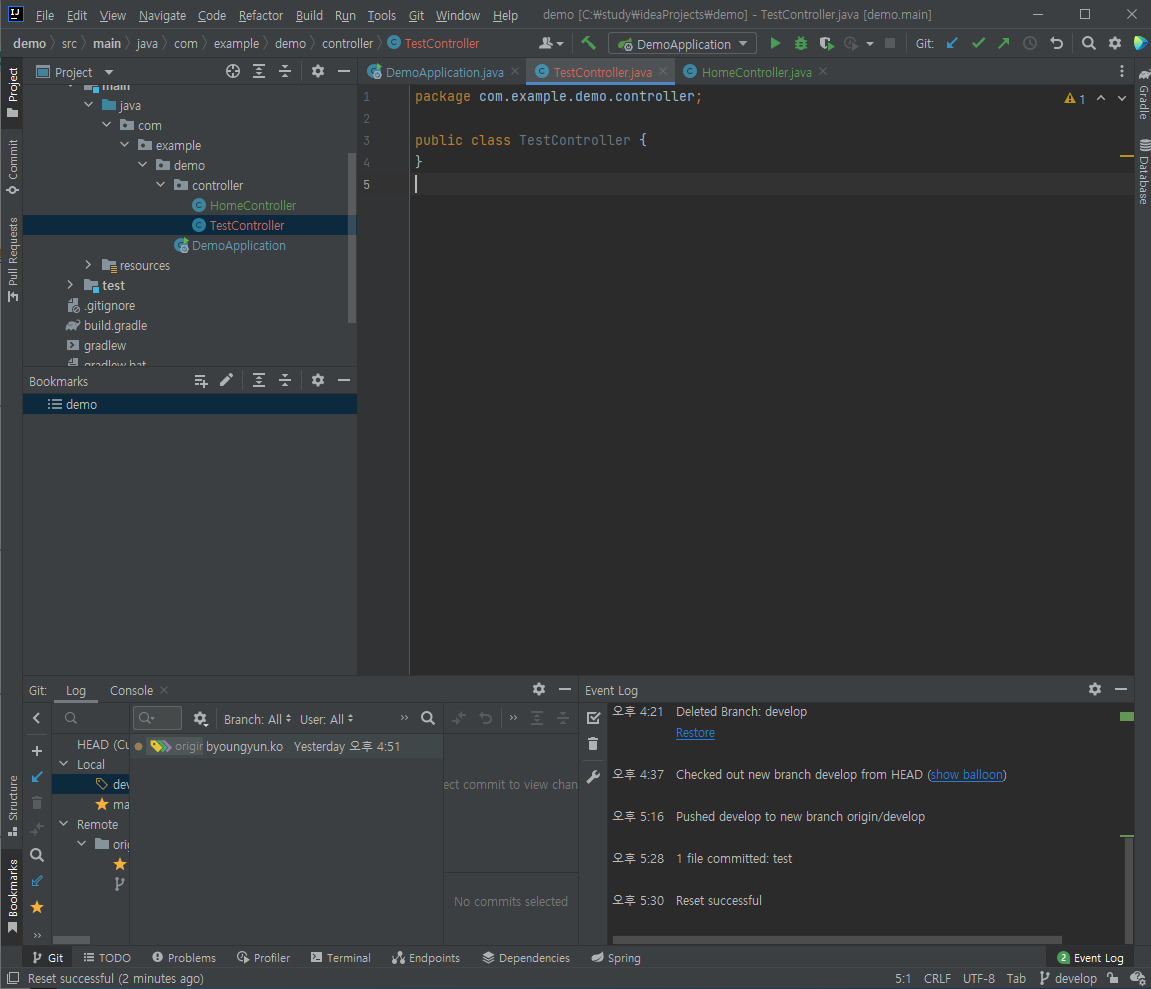Toggle the Commit tool window sidebar button
Screen dimensions: 1151x989
click(13, 166)
